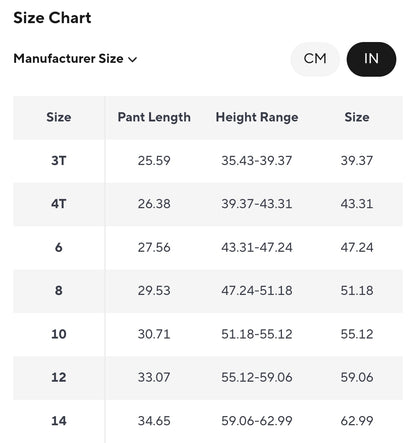Image resolution: width=416 pixels, height=443 pixels.
Task: Select the size 12 row label
Action: click(59, 377)
